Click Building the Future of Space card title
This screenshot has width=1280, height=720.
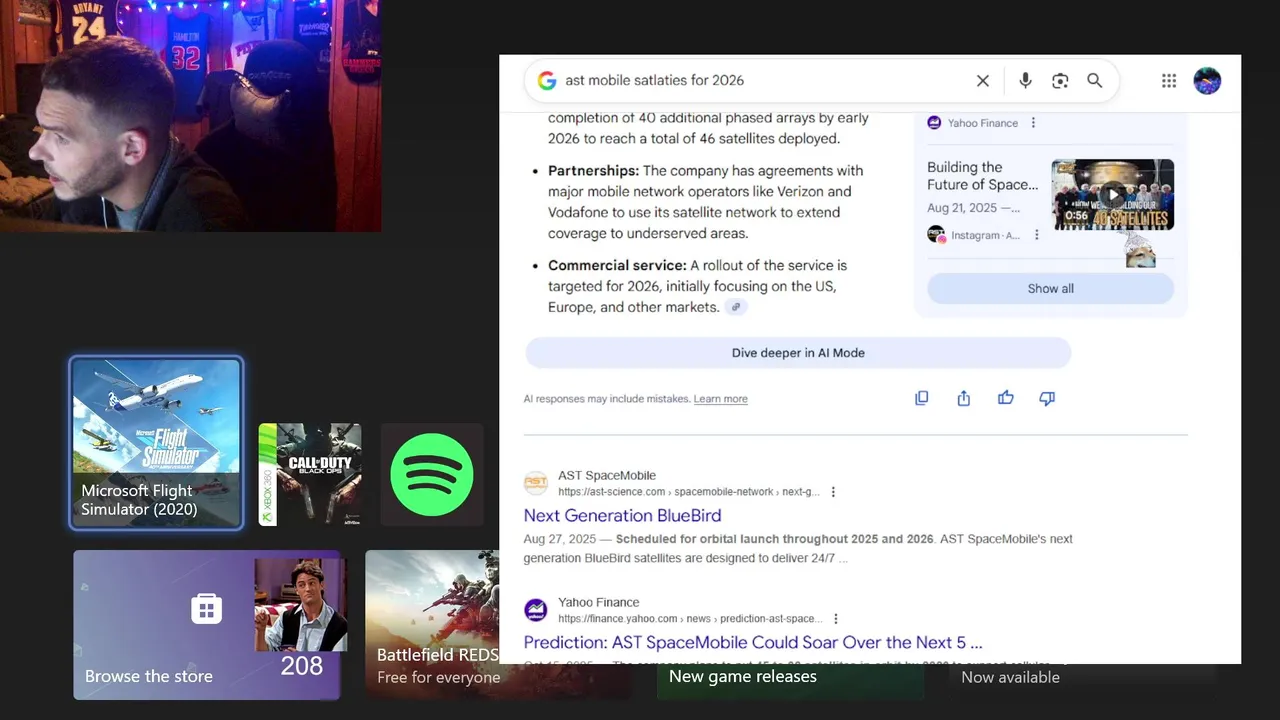(983, 176)
